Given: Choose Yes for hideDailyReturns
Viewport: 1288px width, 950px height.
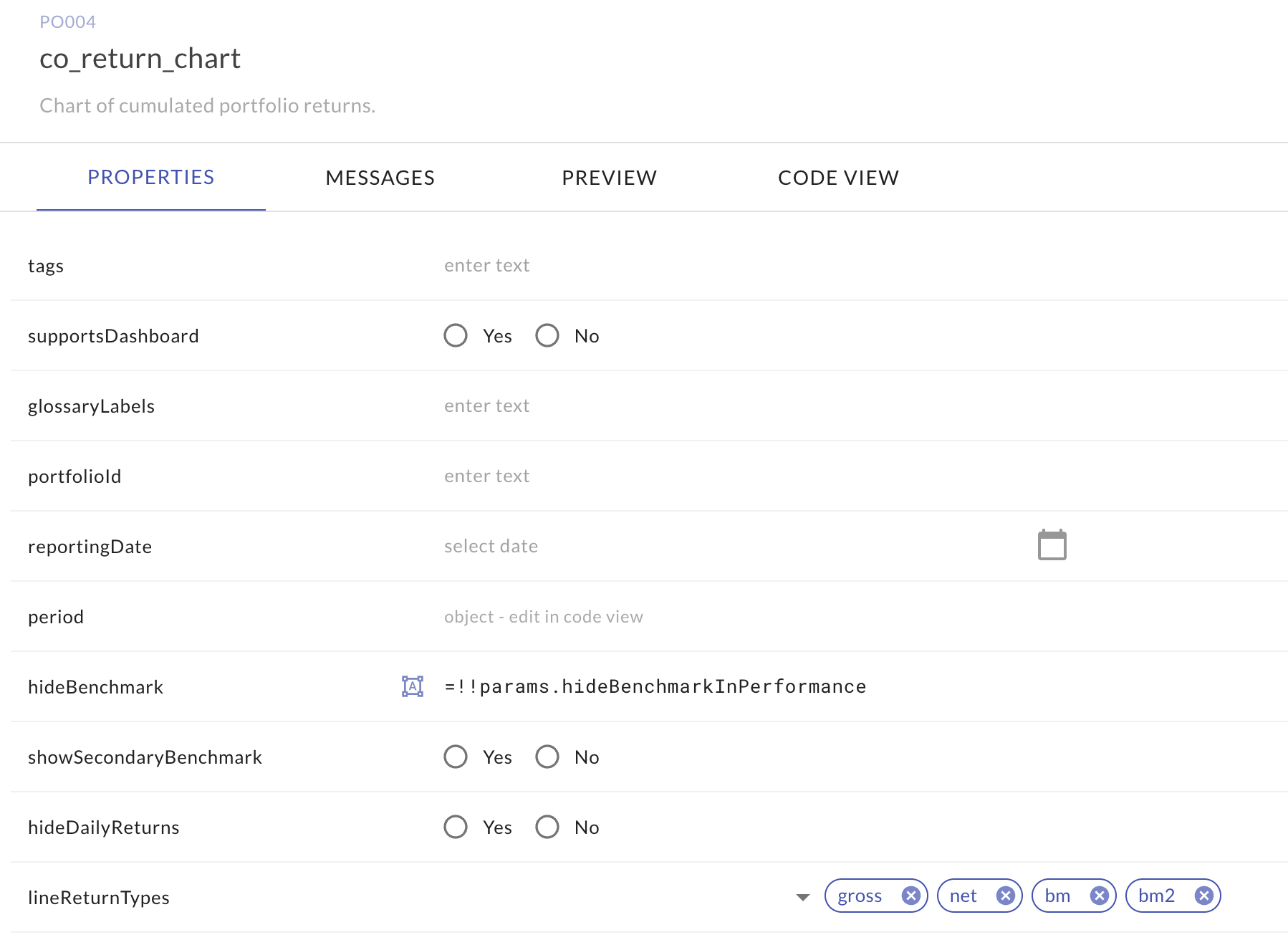Looking at the screenshot, I should pyautogui.click(x=456, y=827).
